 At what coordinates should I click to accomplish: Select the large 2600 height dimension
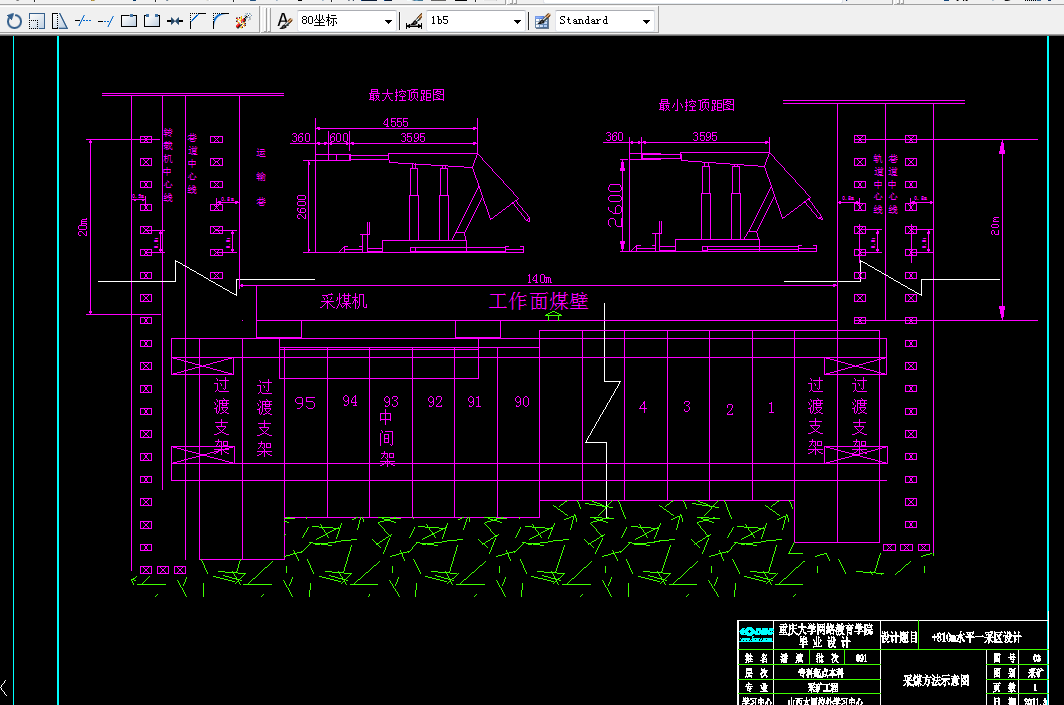tap(615, 205)
